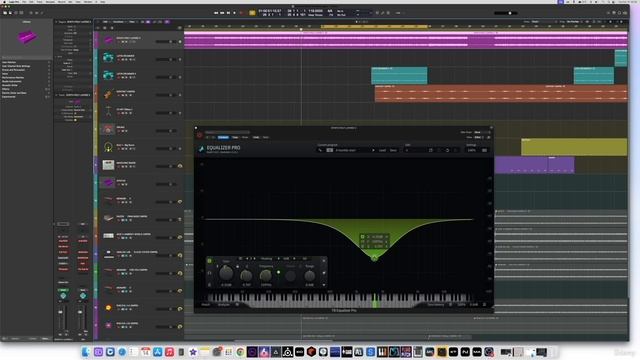Click the Equalizer Pro logo icon
The width and height of the screenshot is (640, 360).
click(x=201, y=149)
